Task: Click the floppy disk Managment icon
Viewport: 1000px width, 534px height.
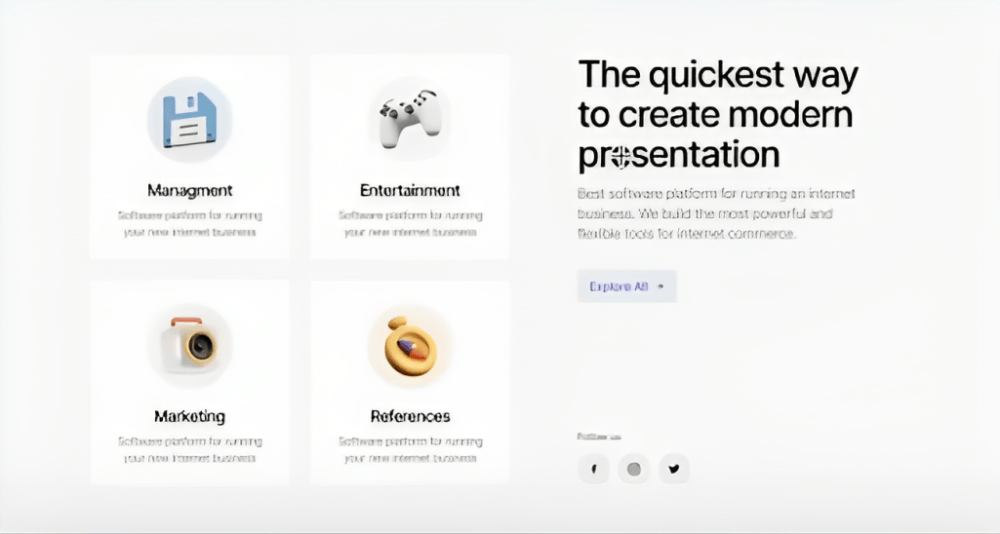Action: point(189,119)
